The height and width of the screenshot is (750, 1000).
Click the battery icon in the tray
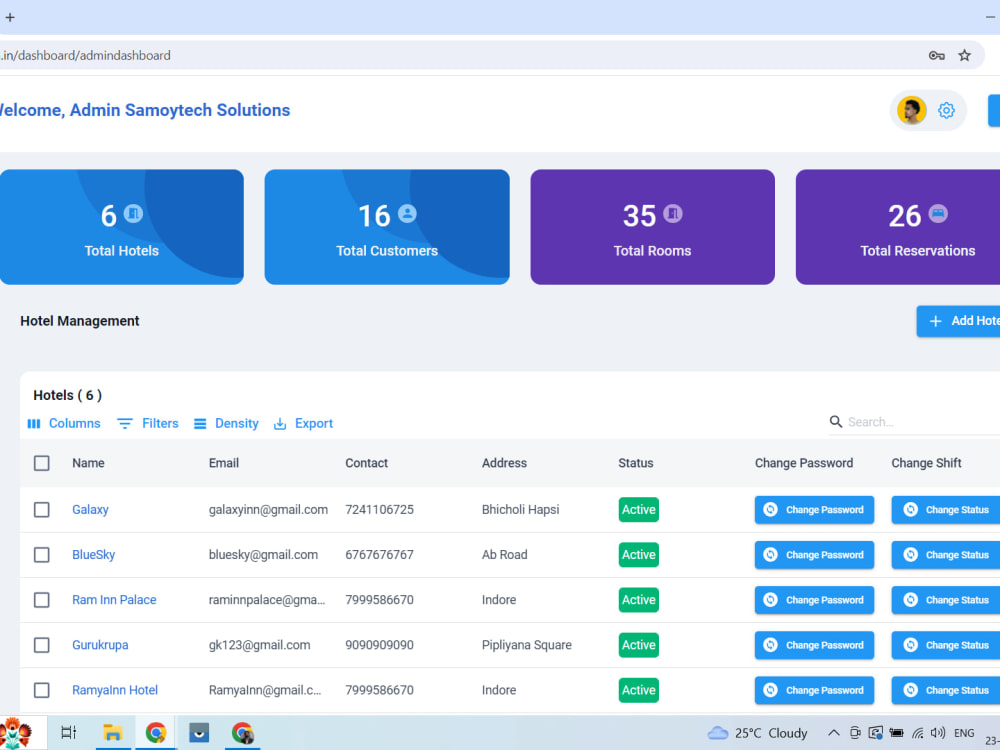pos(897,733)
